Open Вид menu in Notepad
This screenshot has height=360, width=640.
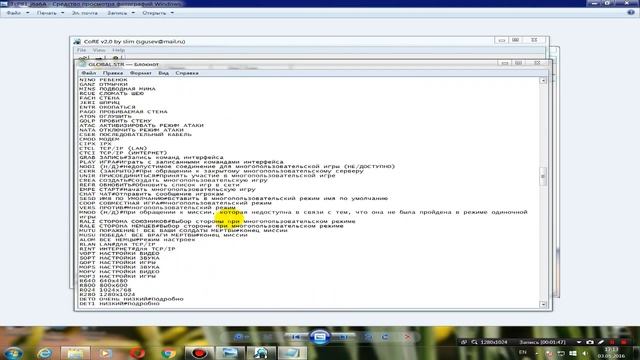coord(163,73)
